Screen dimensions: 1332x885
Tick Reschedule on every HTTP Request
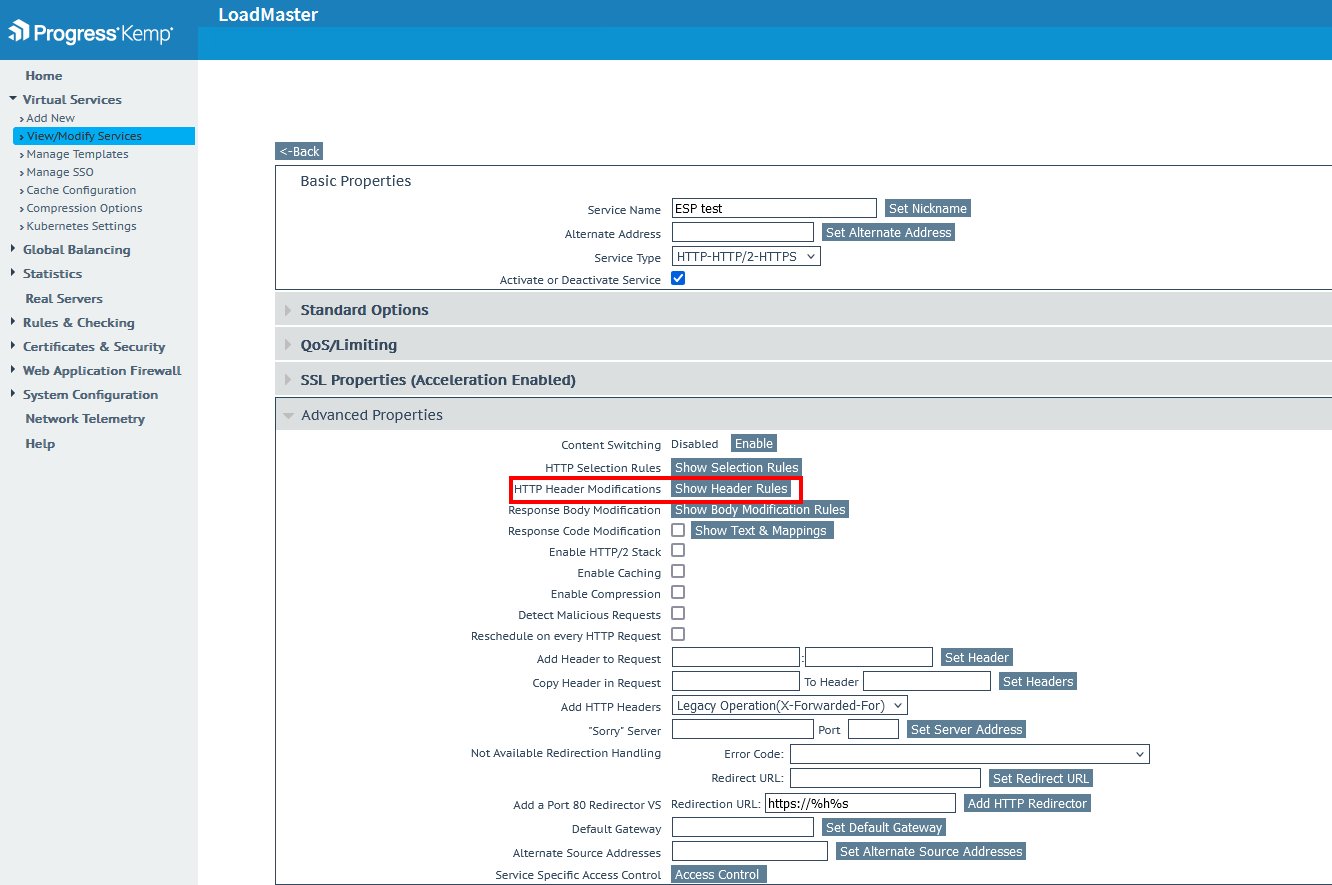tap(678, 635)
